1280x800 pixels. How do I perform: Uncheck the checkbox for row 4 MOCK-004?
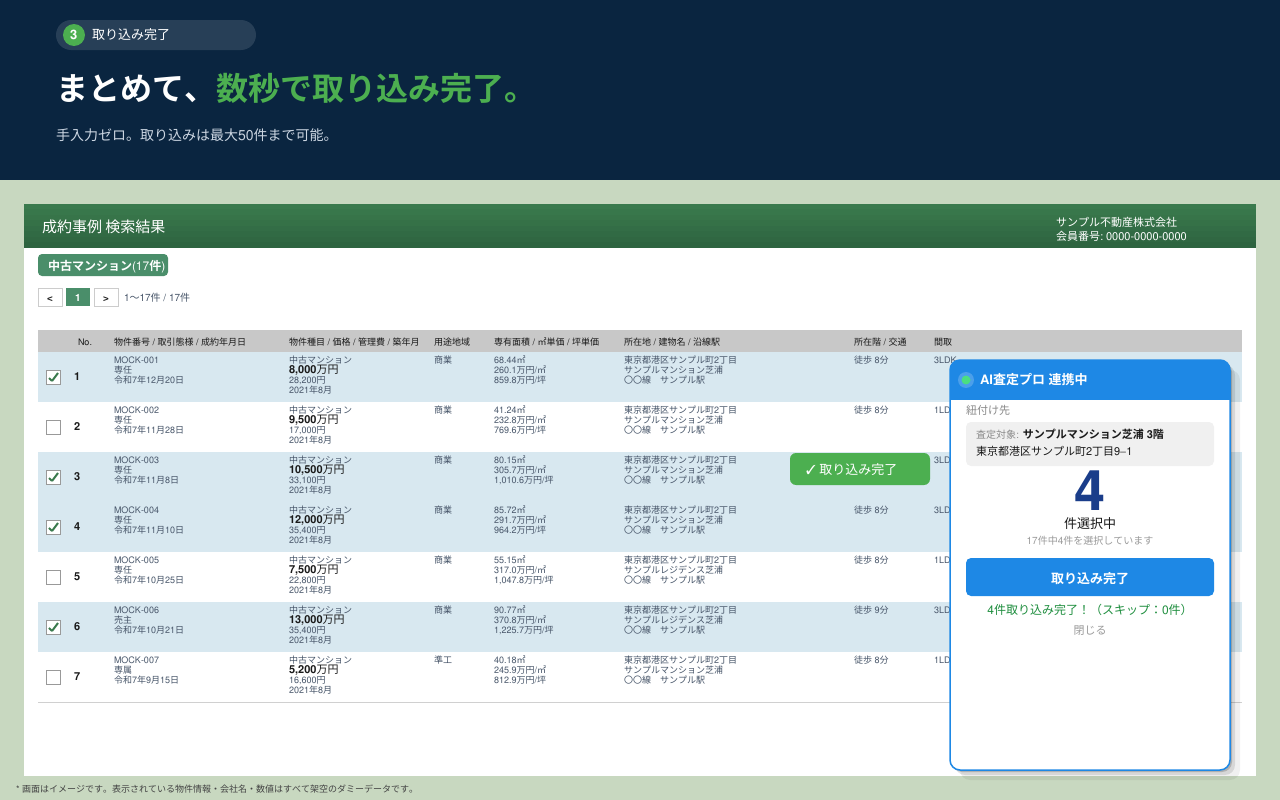[53, 527]
